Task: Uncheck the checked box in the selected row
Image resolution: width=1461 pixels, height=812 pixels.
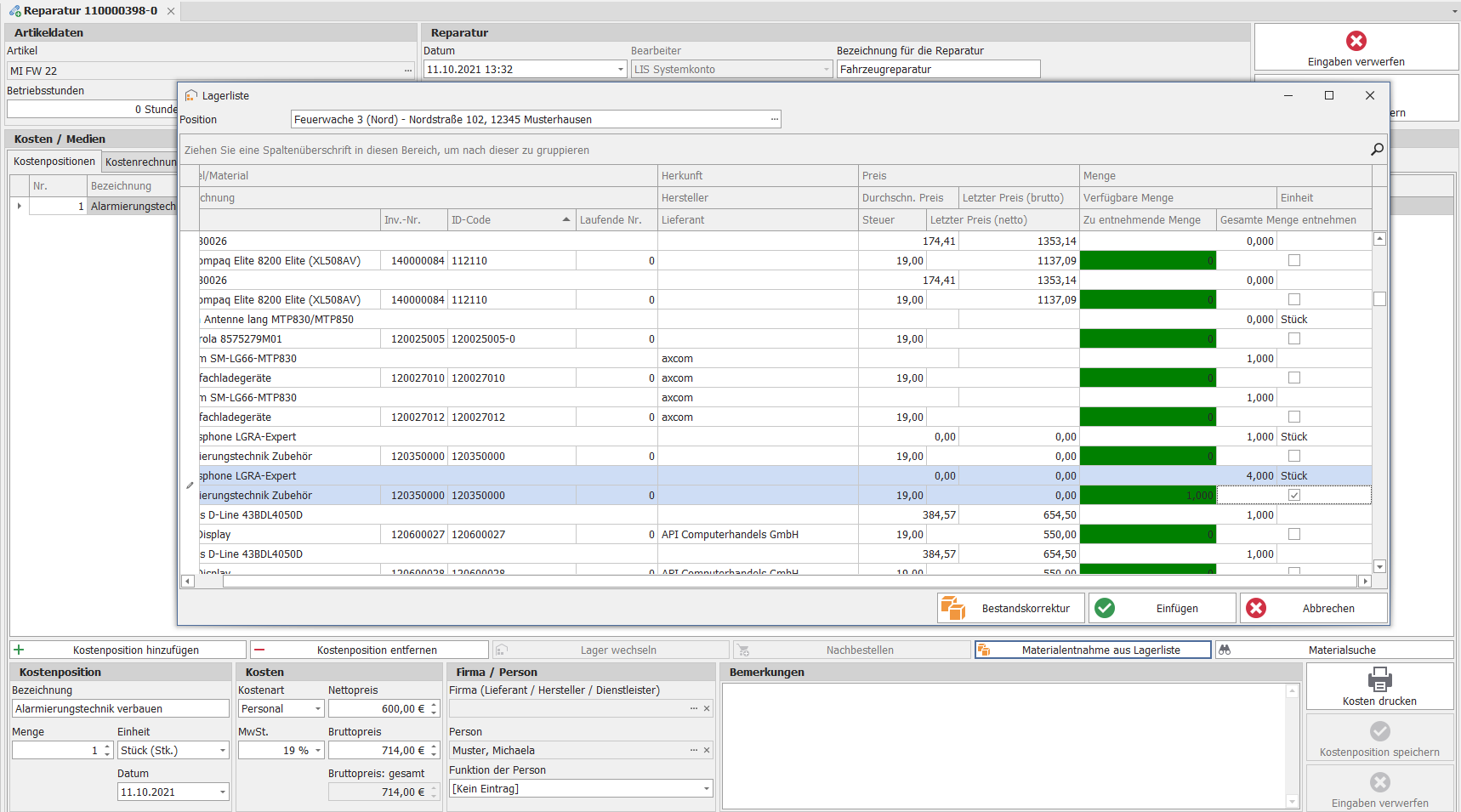Action: (1294, 495)
